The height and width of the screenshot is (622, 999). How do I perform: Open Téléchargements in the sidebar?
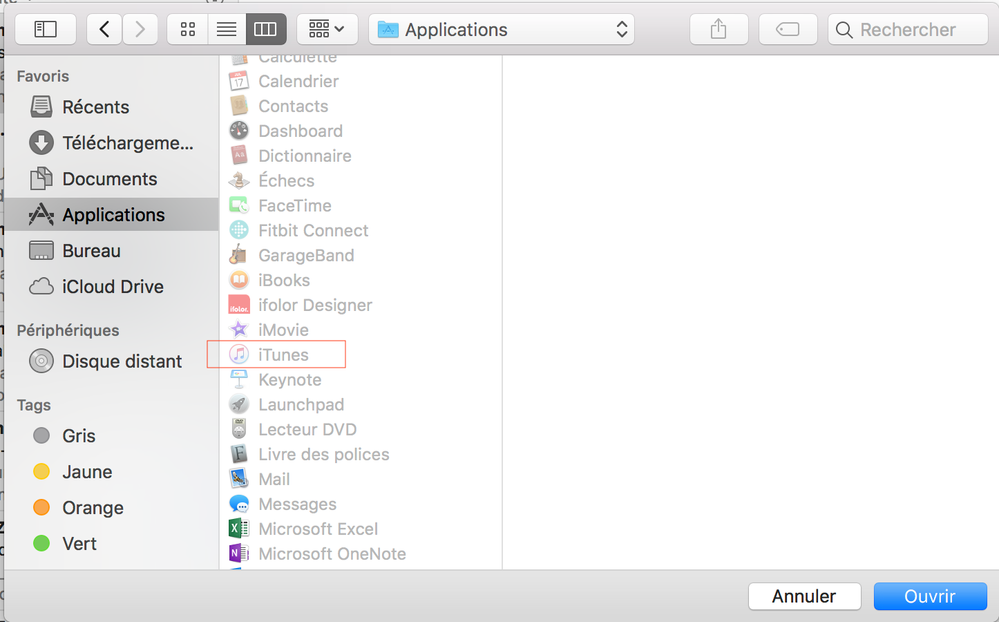click(111, 143)
